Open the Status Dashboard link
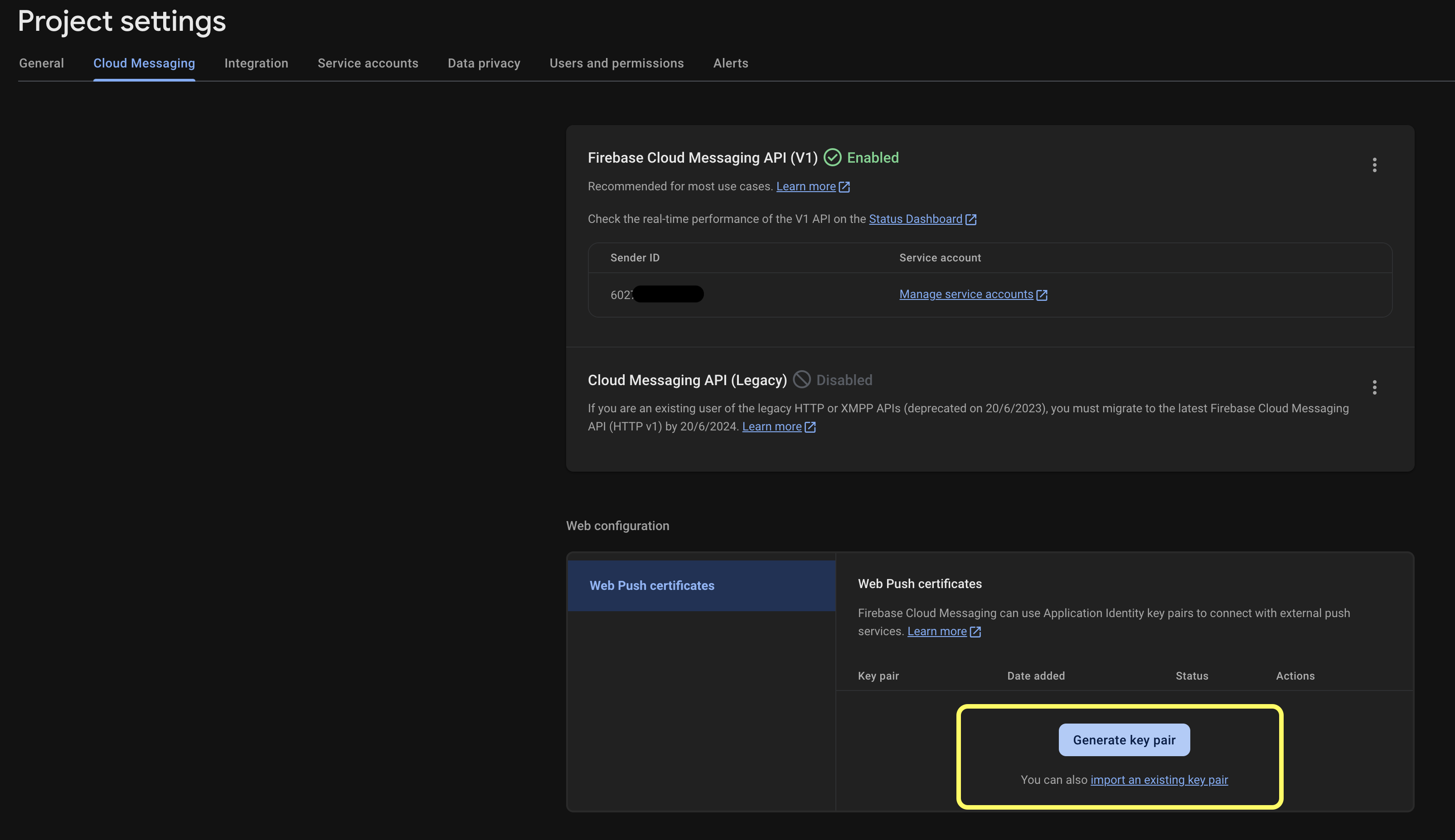 [x=915, y=219]
